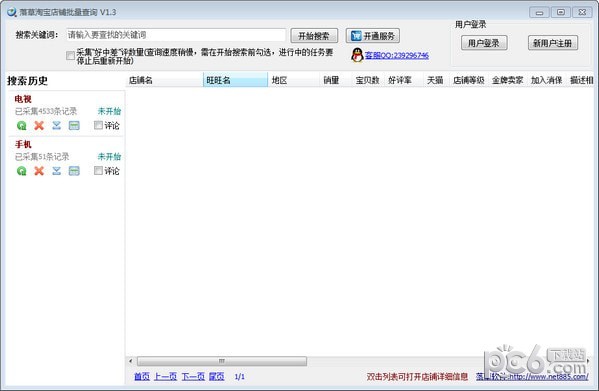Image resolution: width=599 pixels, height=391 pixels.
Task: Open the 手机 records list icon
Action: click(74, 171)
